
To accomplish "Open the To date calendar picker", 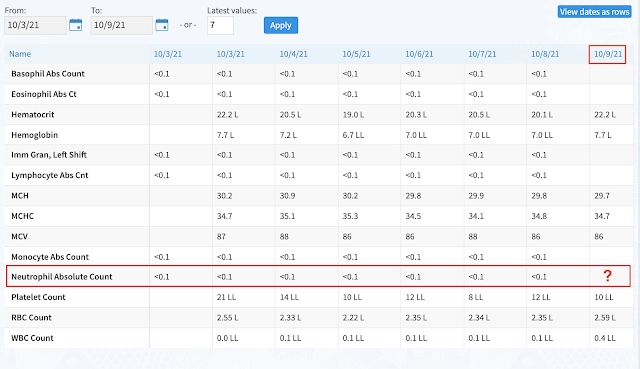I will 162,25.
